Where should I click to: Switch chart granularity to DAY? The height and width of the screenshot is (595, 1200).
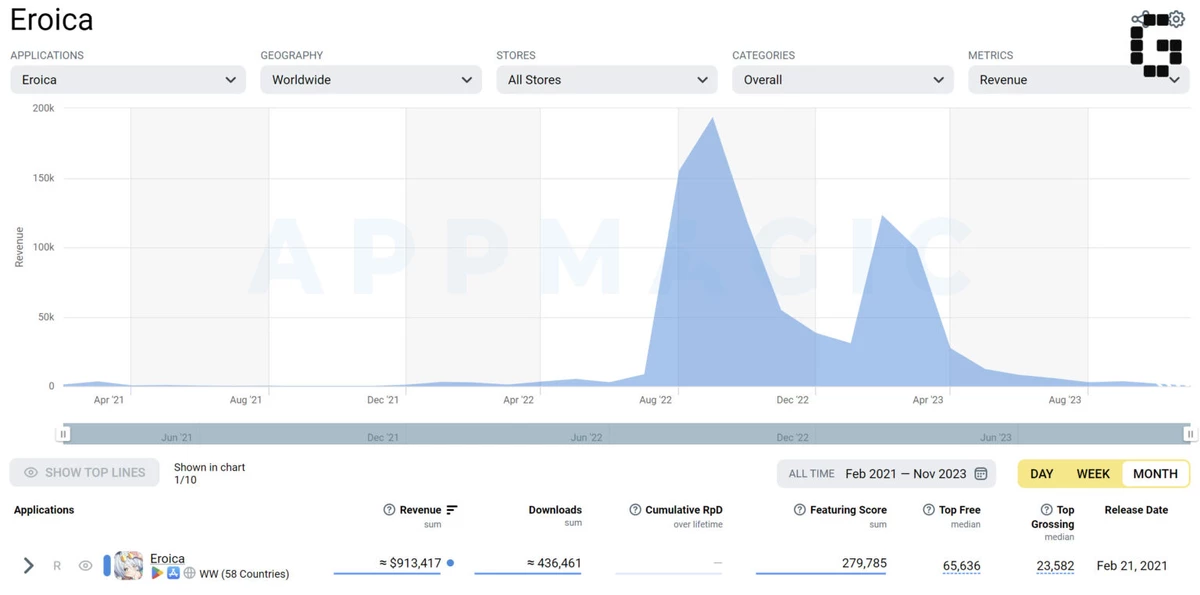point(1042,474)
